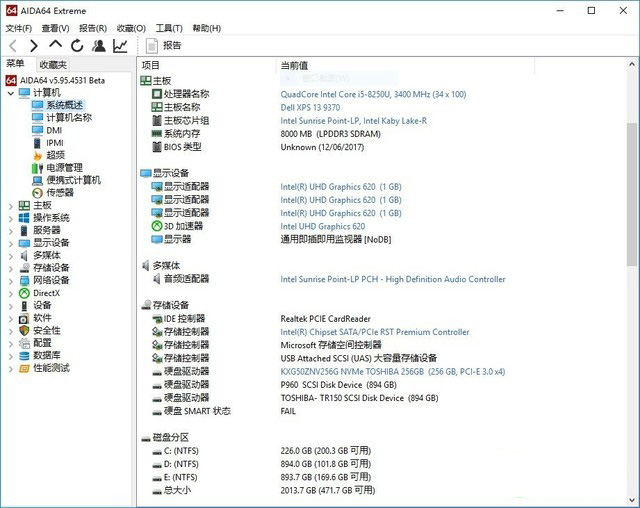The width and height of the screenshot is (640, 508).
Task: Switch to the 菜单 tab
Action: point(15,64)
